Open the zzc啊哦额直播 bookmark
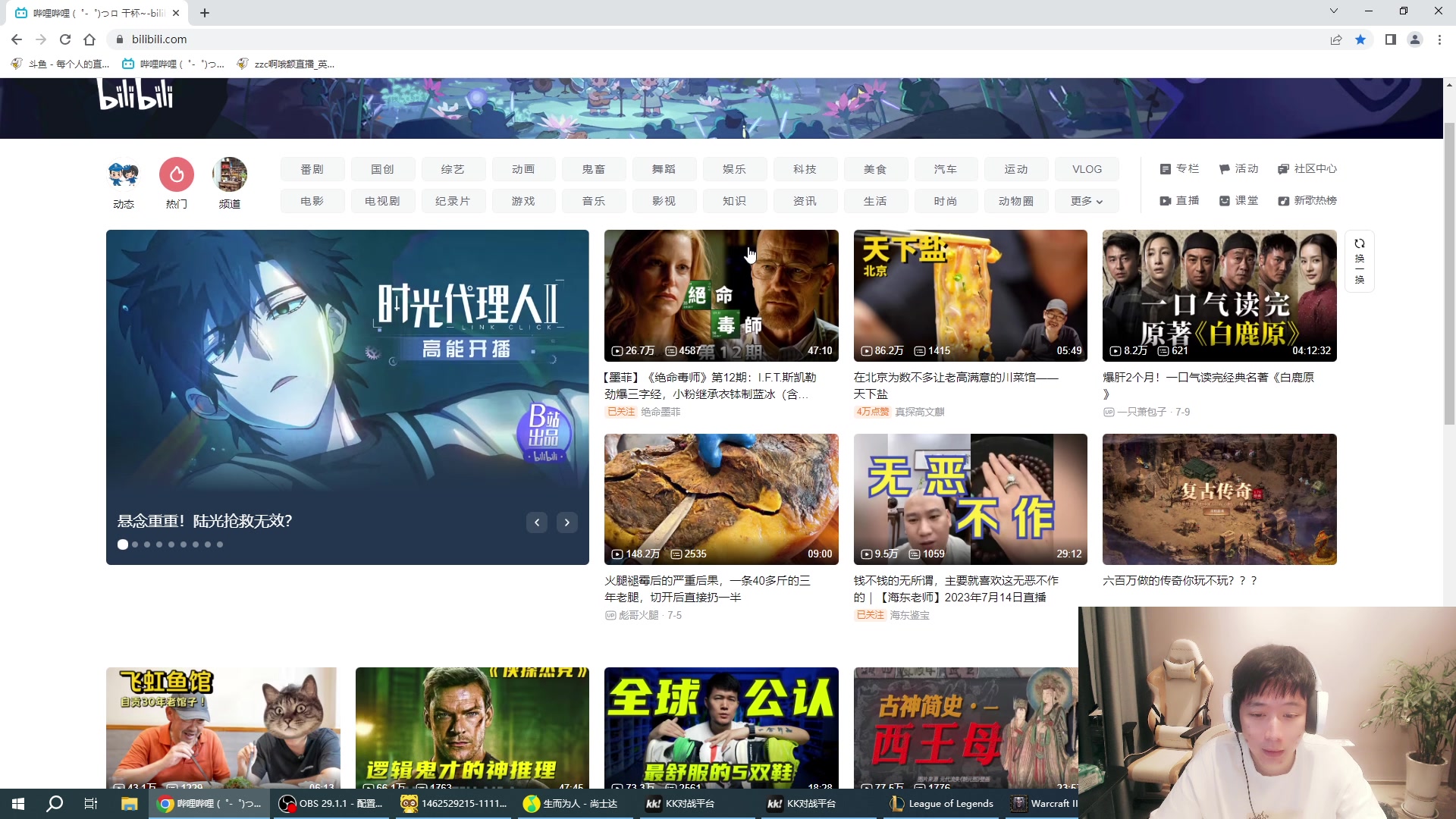Image resolution: width=1456 pixels, height=819 pixels. pos(286,64)
